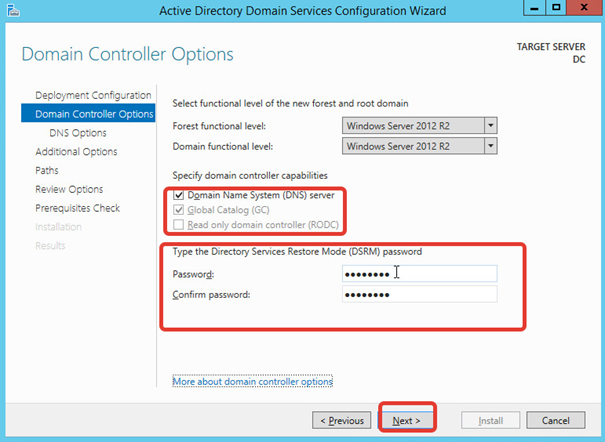Viewport: 605px width, 442px height.
Task: Select Deployment Configuration step in sidebar
Action: (x=93, y=95)
